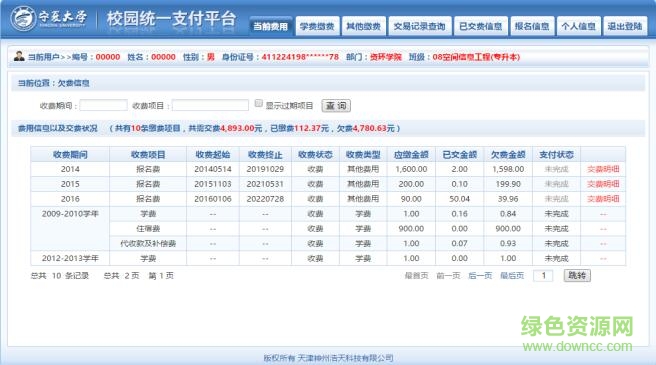This screenshot has height=365, width=656.
Task: Click the footer 天津神州浩天科技有限公司 text
Action: pyautogui.click(x=345, y=358)
